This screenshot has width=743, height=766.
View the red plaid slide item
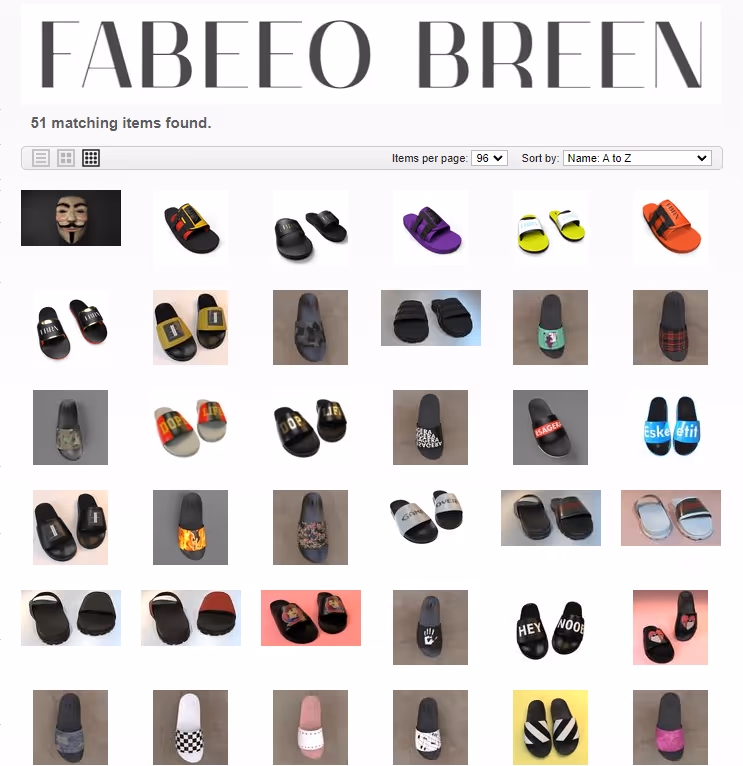[x=670, y=327]
